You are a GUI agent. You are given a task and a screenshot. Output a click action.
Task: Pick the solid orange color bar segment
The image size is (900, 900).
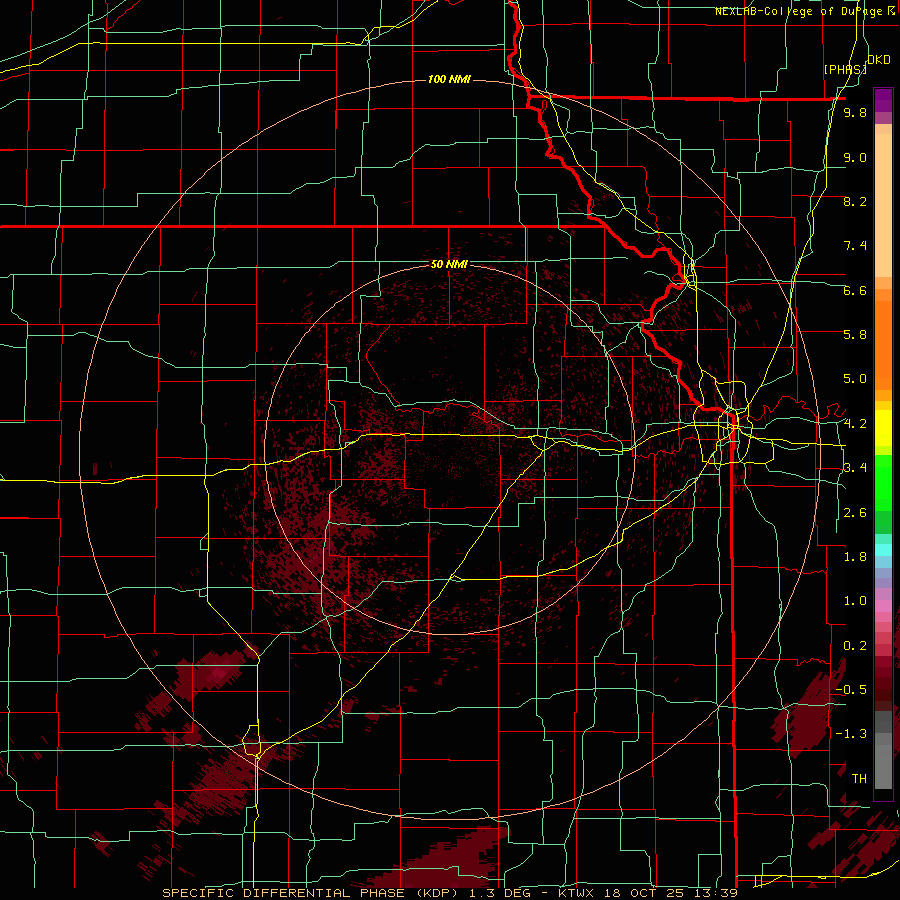pos(883,346)
